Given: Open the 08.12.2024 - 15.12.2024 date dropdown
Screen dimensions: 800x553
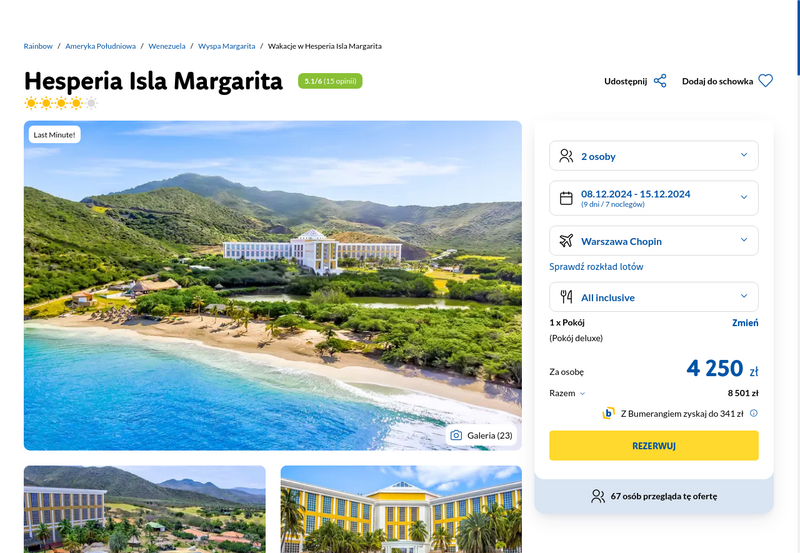Looking at the screenshot, I should tap(654, 198).
